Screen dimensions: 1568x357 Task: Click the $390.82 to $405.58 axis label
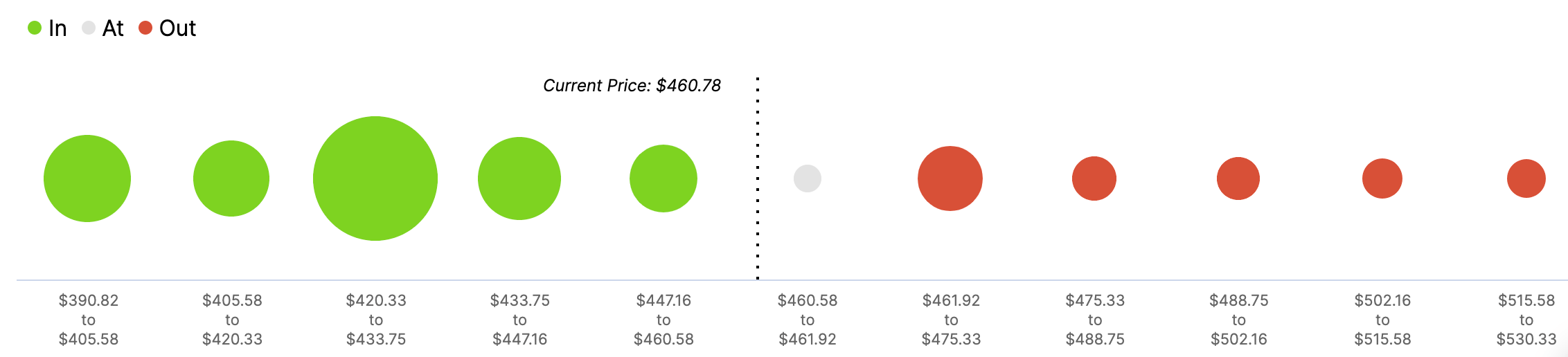(89, 320)
